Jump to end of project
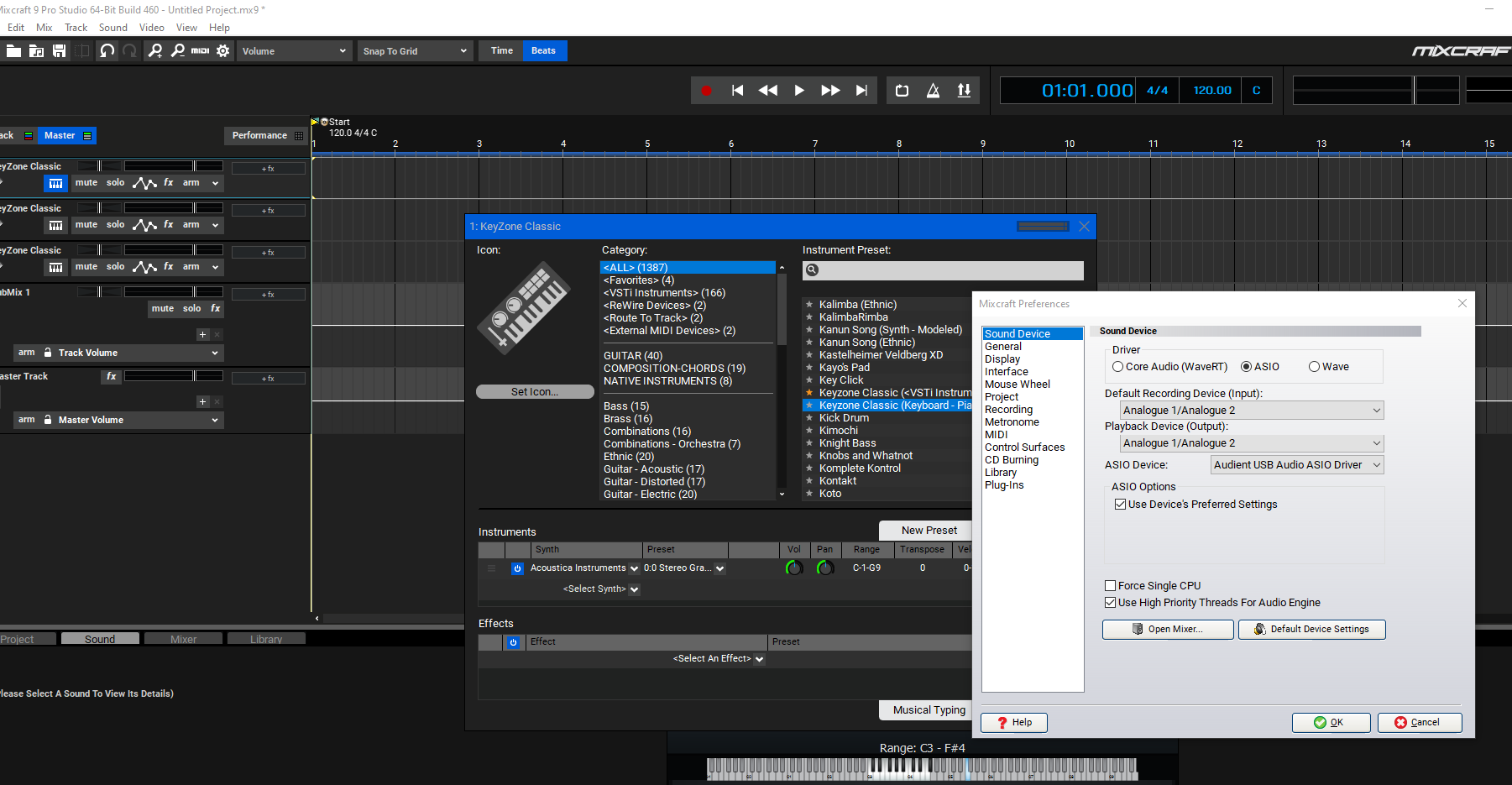This screenshot has width=1512, height=785. [x=861, y=91]
